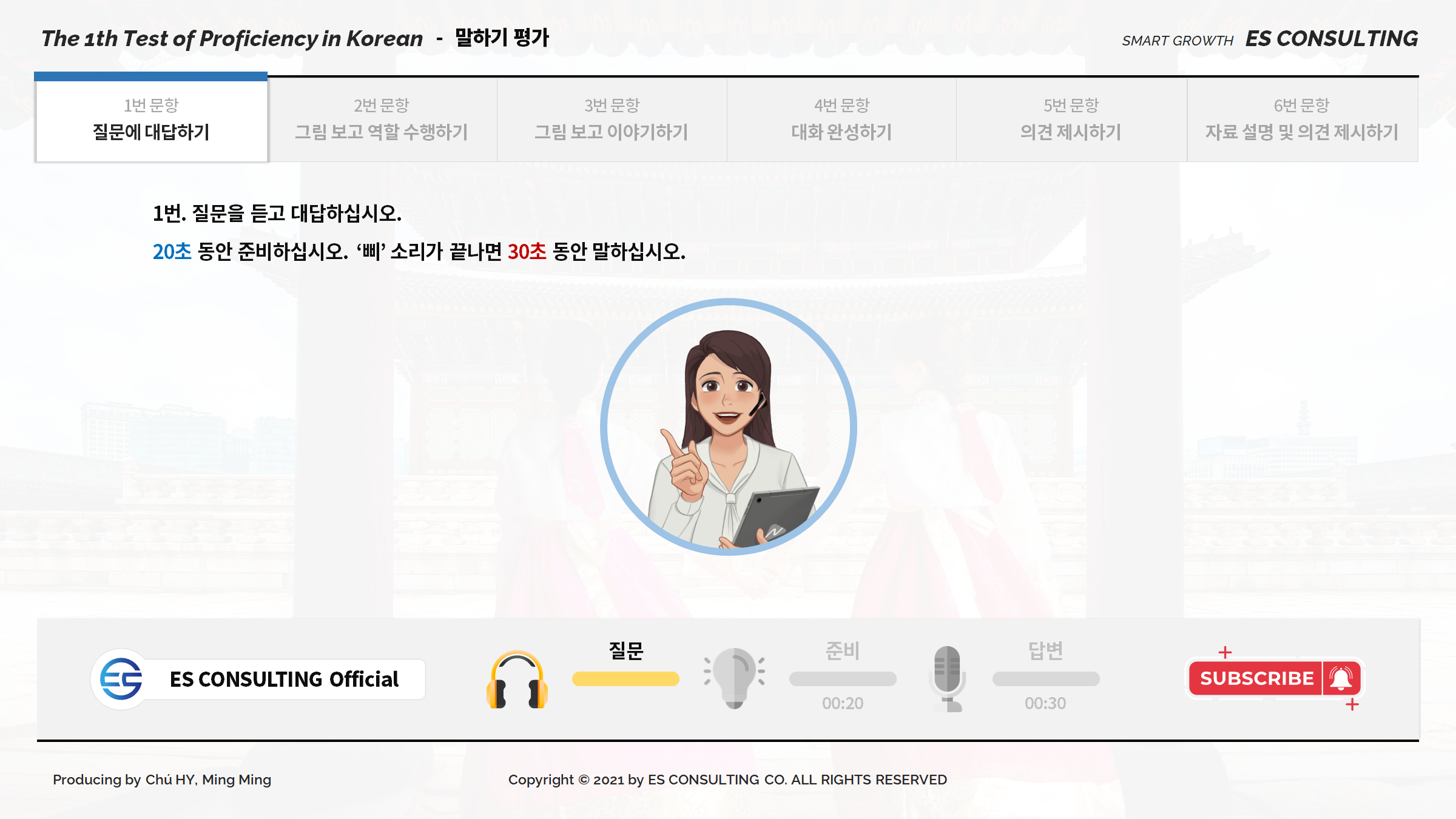Click the ES Consulting circular logo
The height and width of the screenshot is (819, 1456).
[121, 679]
